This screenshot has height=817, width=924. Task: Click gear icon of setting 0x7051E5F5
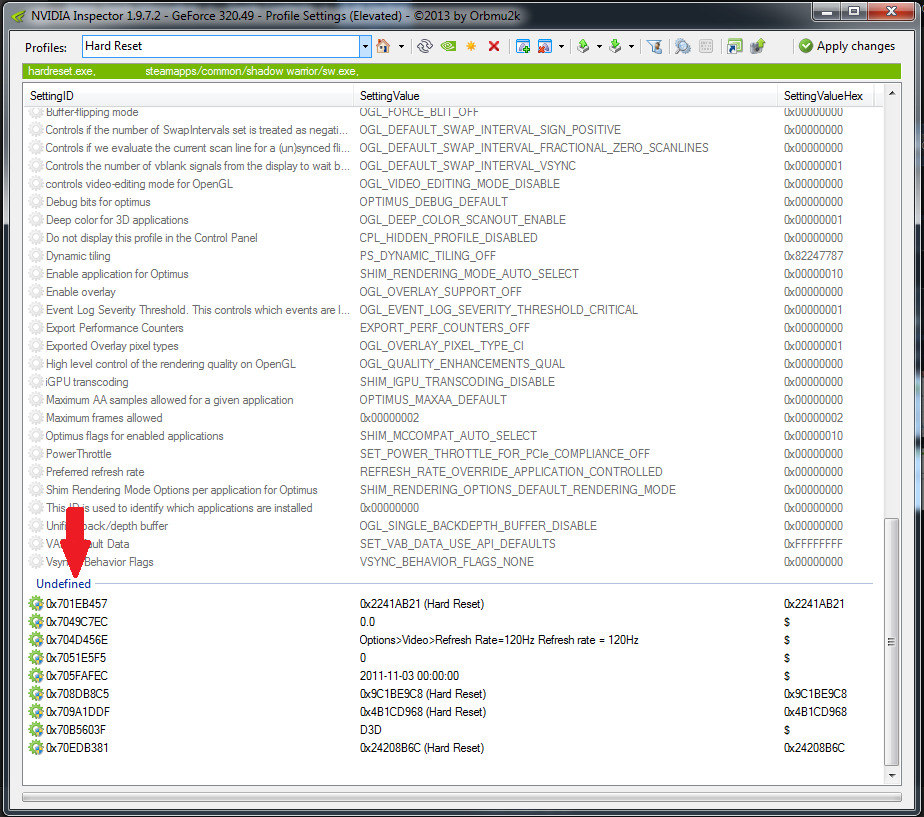[37, 657]
